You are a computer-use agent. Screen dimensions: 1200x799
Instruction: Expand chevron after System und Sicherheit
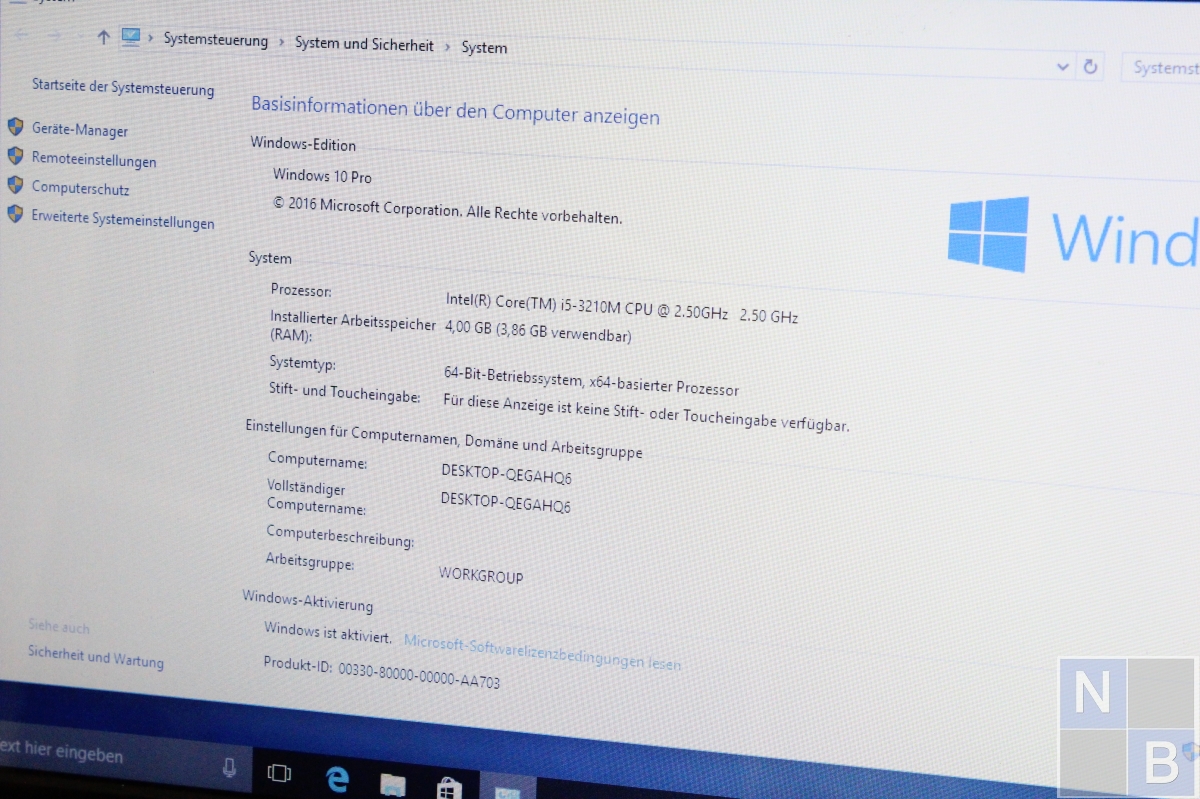447,46
